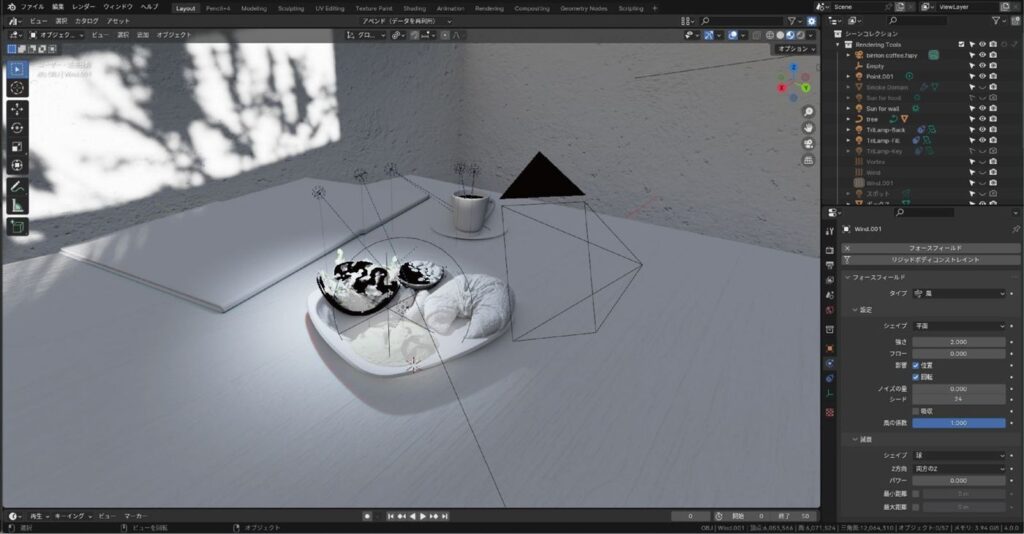Switch to the Modeling workspace tab
The width and height of the screenshot is (1024, 534).
click(254, 8)
